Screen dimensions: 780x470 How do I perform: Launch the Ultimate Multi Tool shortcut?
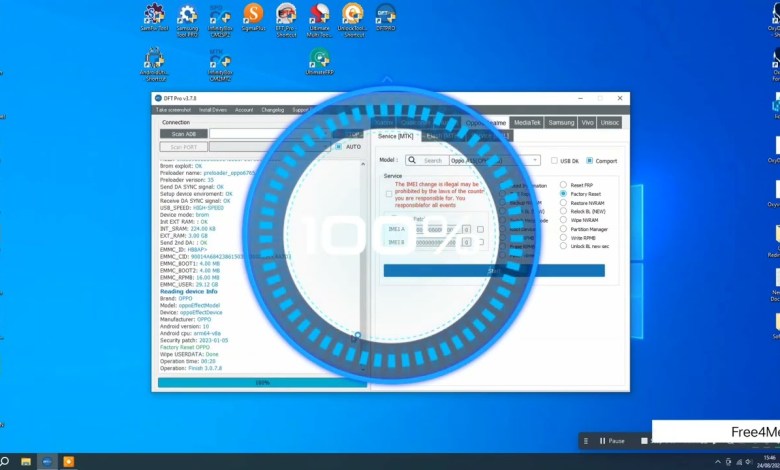(x=319, y=15)
